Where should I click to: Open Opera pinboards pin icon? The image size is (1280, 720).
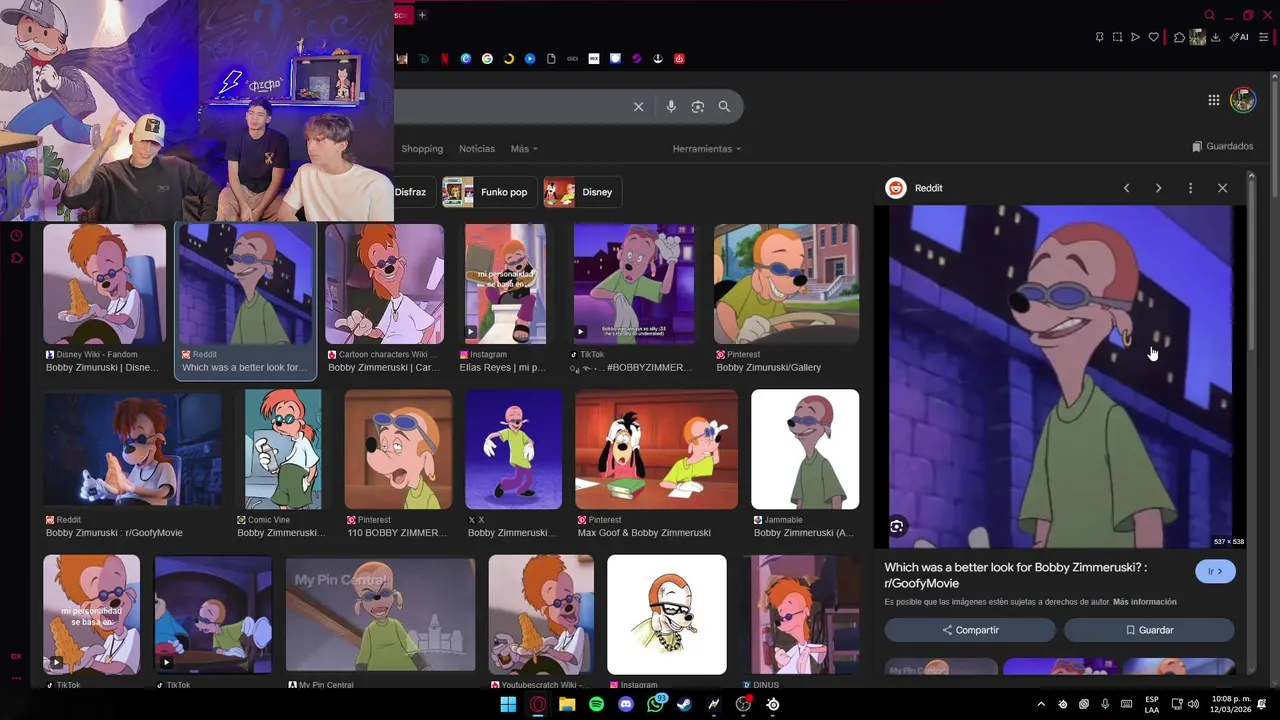(1099, 37)
